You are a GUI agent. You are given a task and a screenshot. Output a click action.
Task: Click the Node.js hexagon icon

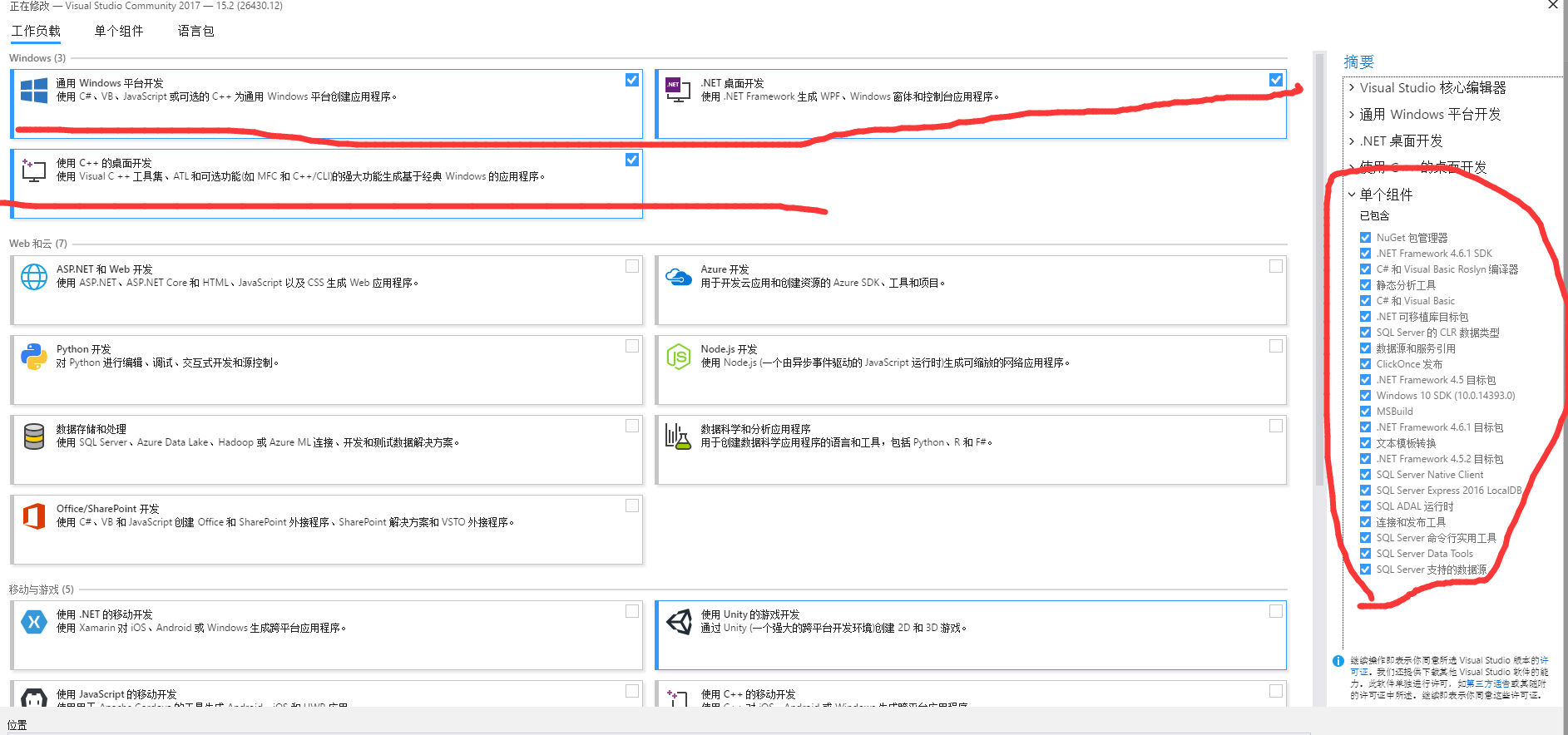[x=679, y=357]
